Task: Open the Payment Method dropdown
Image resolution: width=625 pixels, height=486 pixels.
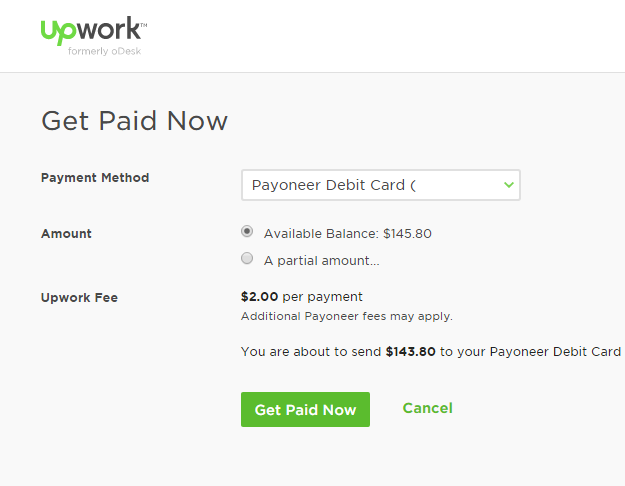Action: pos(381,185)
